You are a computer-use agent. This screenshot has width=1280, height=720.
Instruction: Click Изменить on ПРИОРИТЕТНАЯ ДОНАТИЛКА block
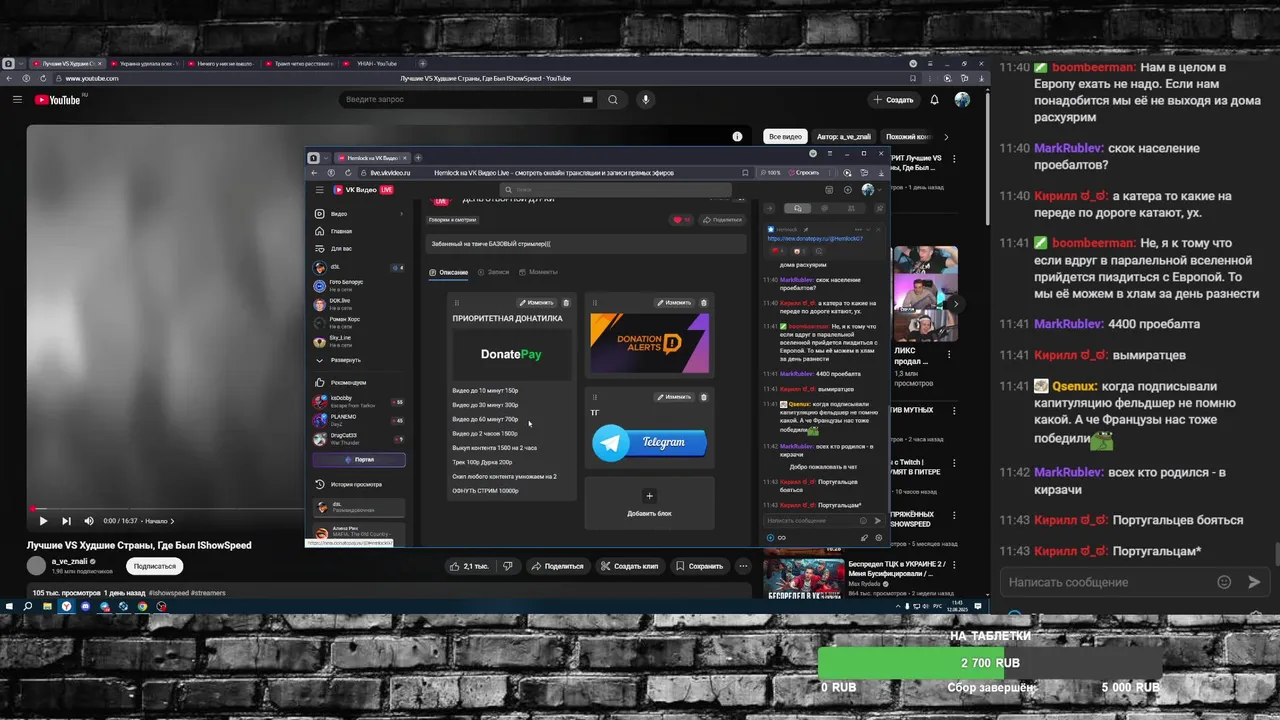tap(536, 302)
